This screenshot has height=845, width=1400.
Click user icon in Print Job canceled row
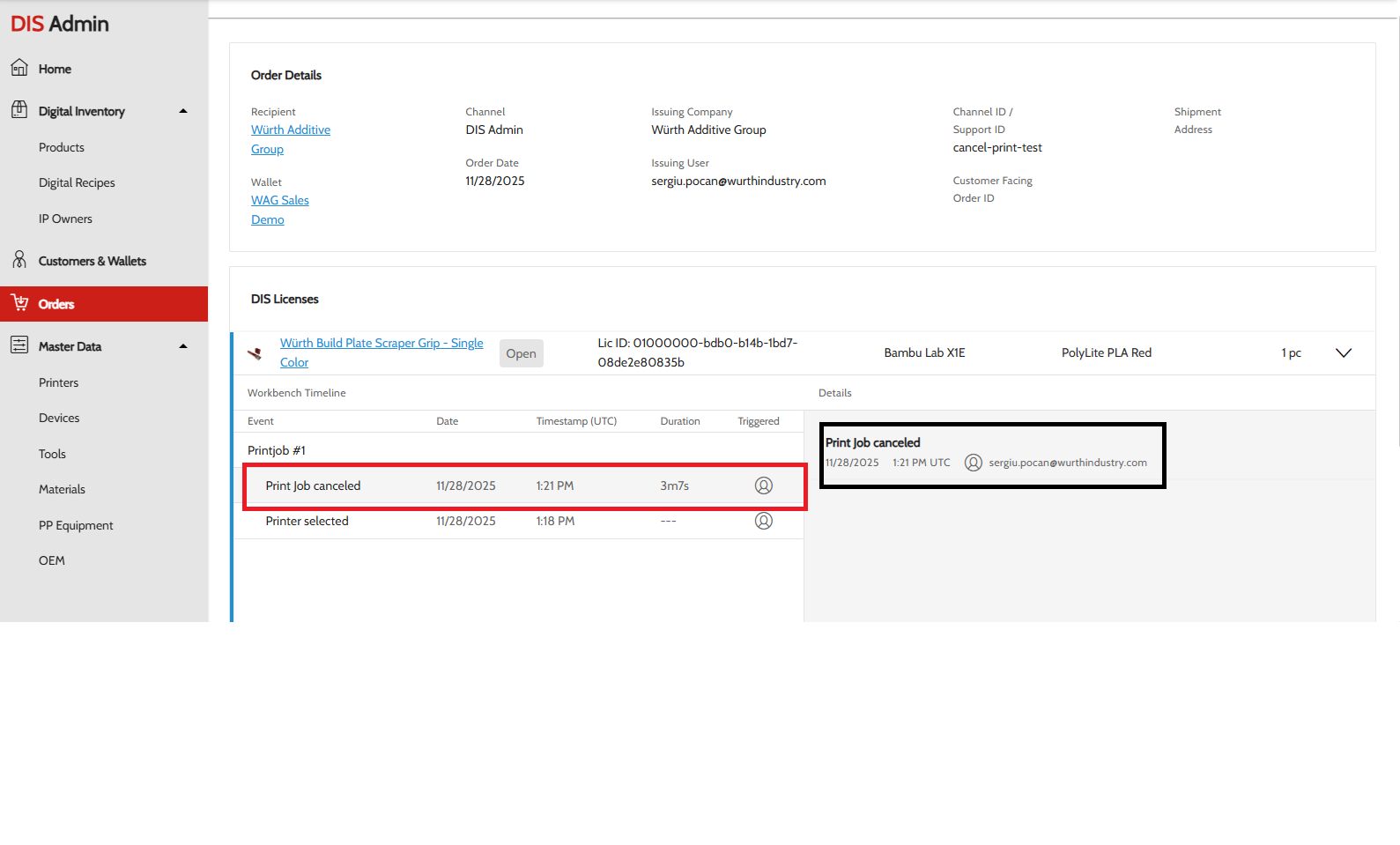click(x=764, y=486)
